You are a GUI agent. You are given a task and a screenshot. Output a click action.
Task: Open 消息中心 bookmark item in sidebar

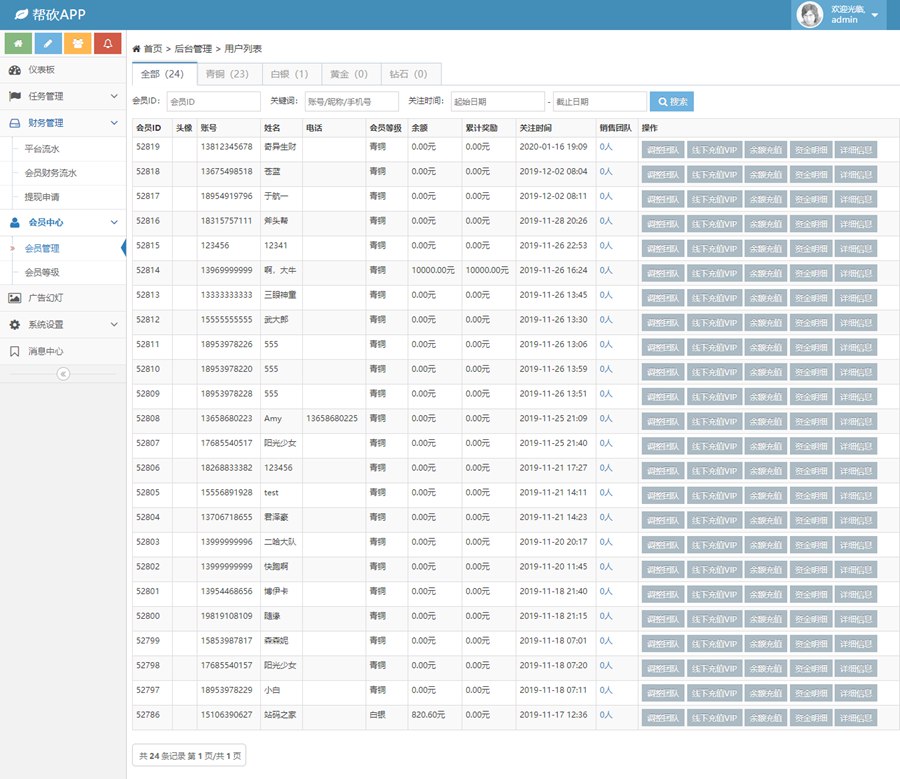(x=45, y=352)
